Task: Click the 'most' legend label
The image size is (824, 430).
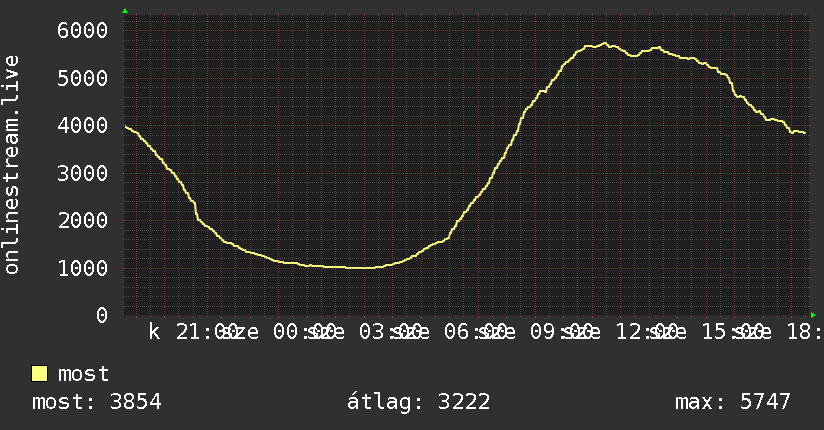Action: pyautogui.click(x=83, y=374)
